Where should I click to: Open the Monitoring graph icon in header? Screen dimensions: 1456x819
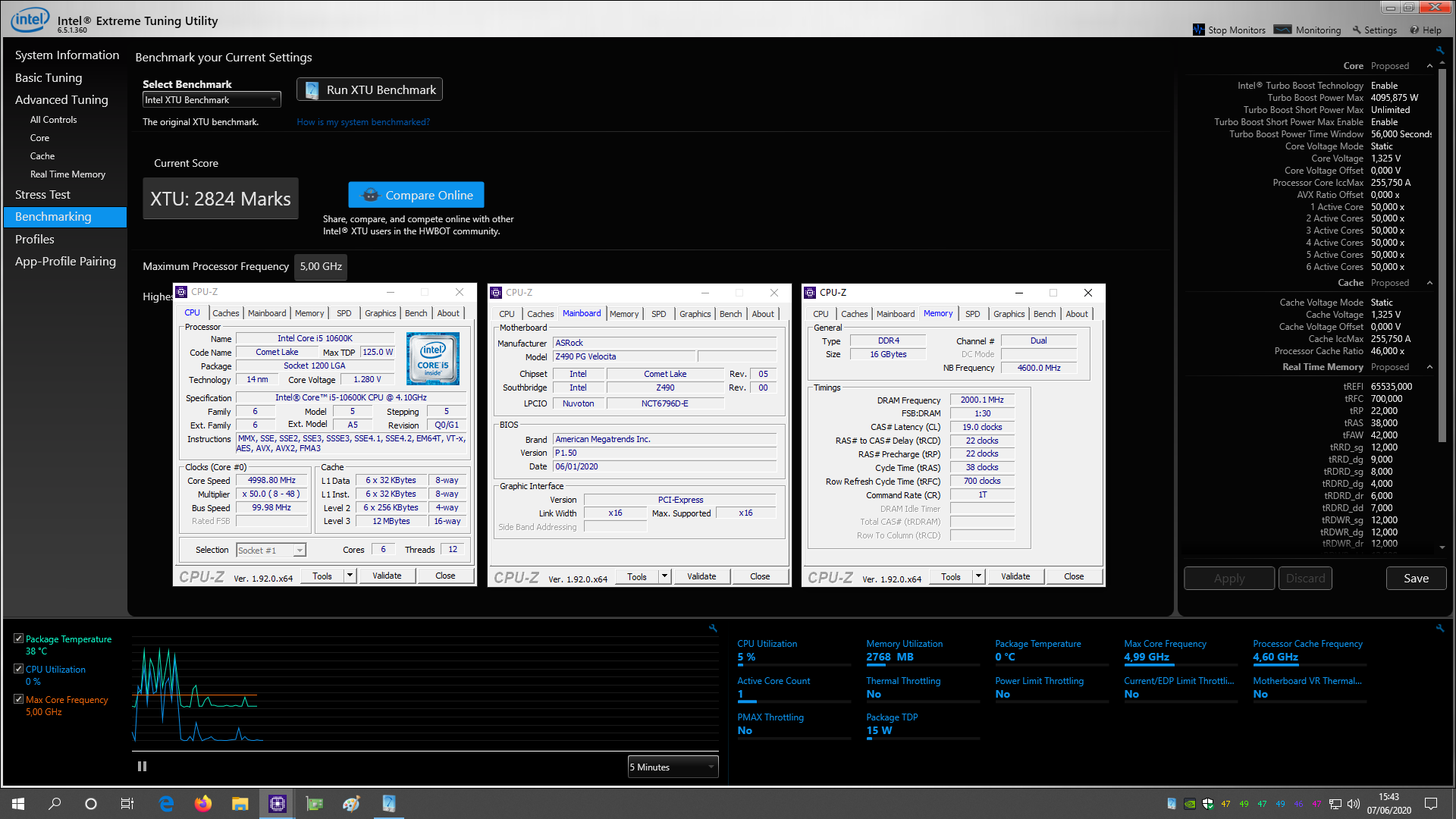click(x=1282, y=30)
